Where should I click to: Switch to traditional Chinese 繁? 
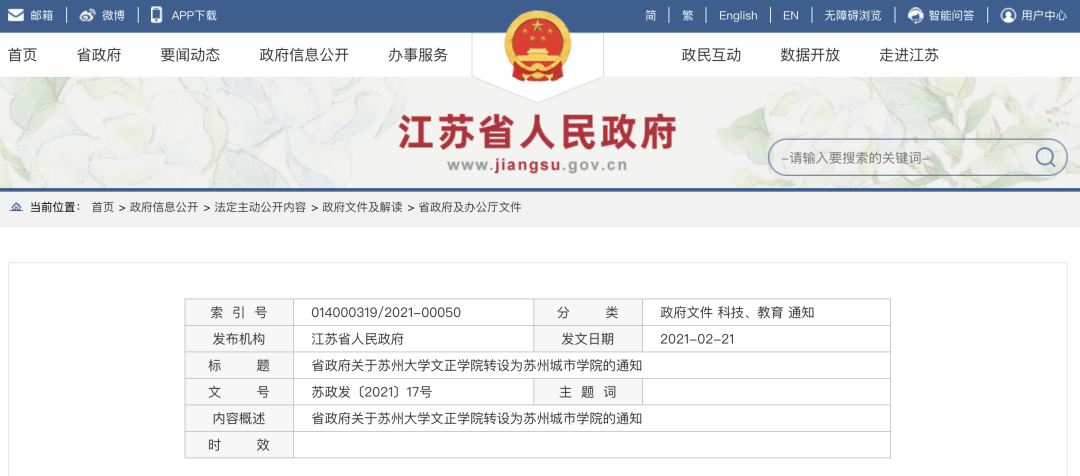tap(687, 15)
